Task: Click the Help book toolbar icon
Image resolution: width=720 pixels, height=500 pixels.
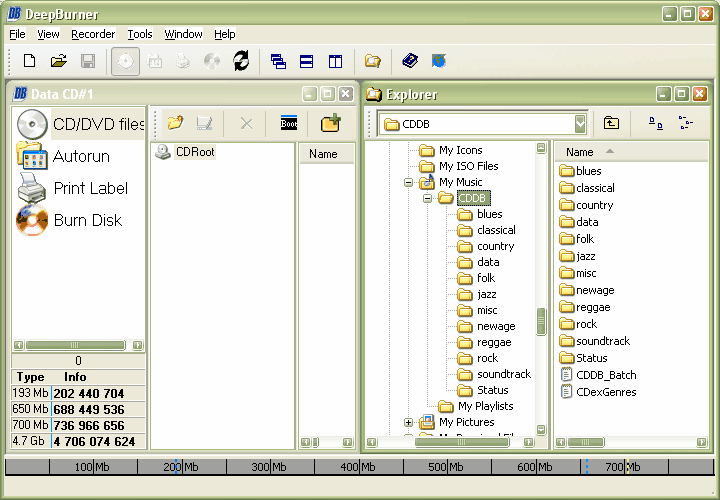Action: click(x=410, y=61)
